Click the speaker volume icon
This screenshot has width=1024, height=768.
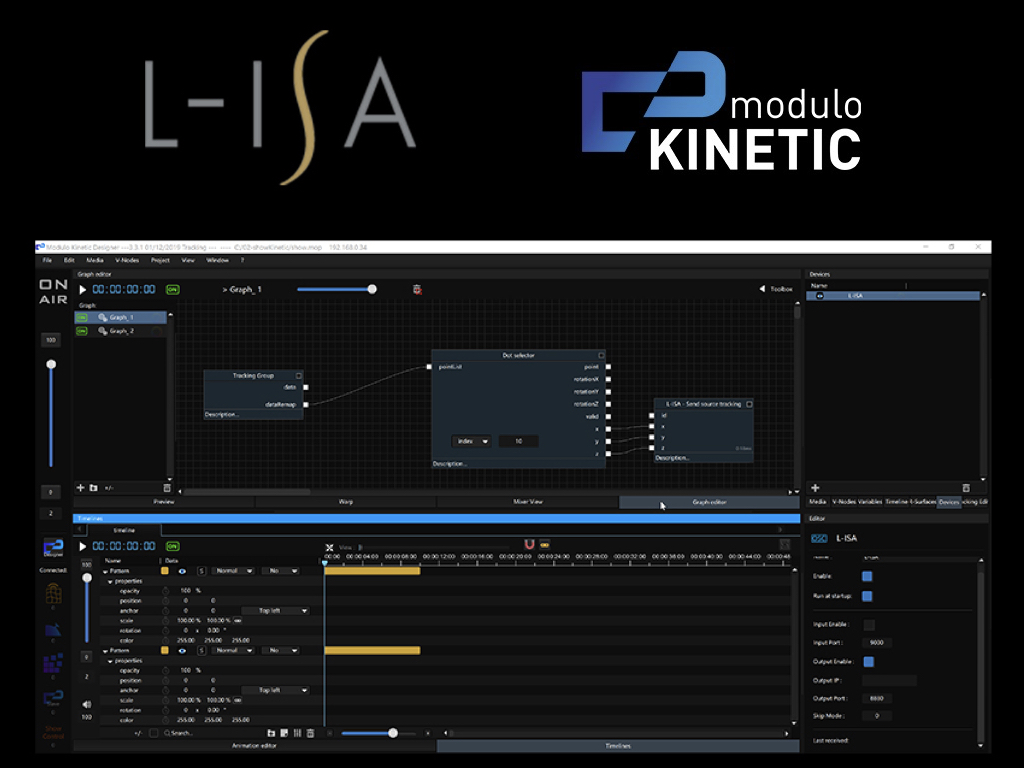point(86,704)
